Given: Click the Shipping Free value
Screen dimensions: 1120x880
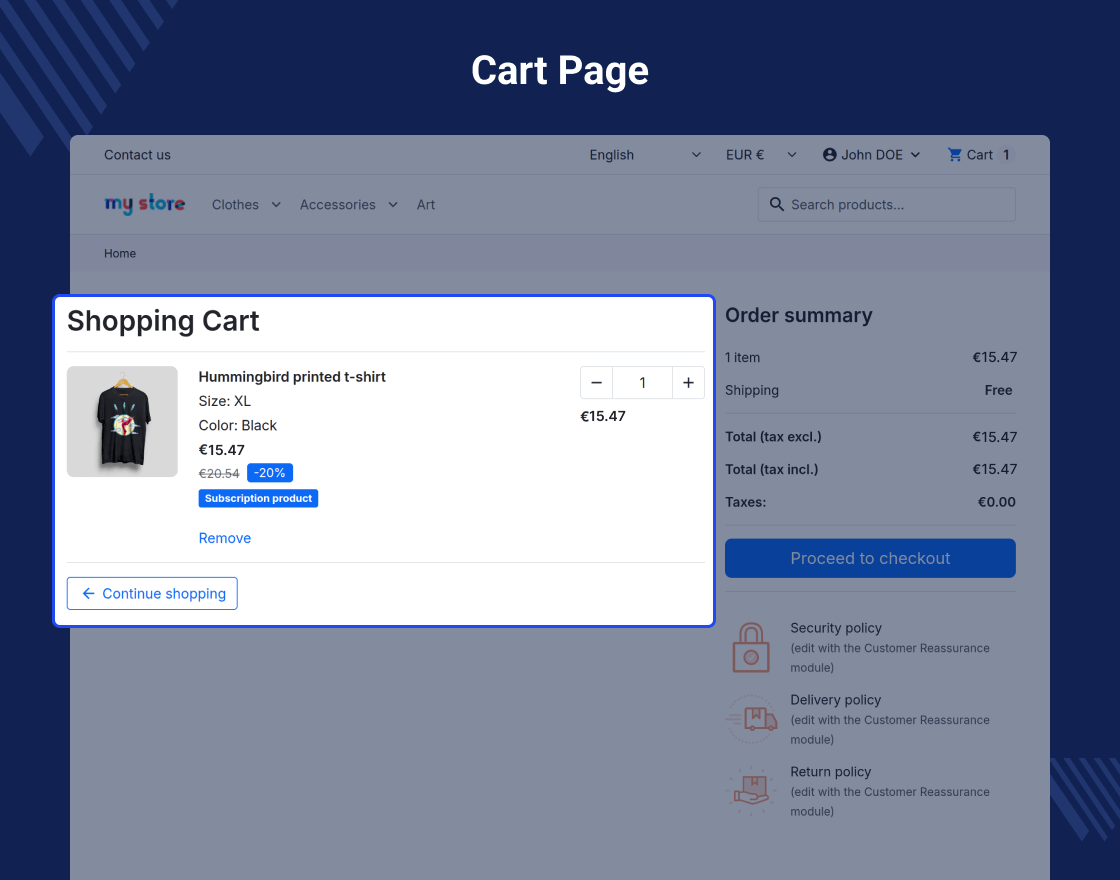Looking at the screenshot, I should 998,390.
